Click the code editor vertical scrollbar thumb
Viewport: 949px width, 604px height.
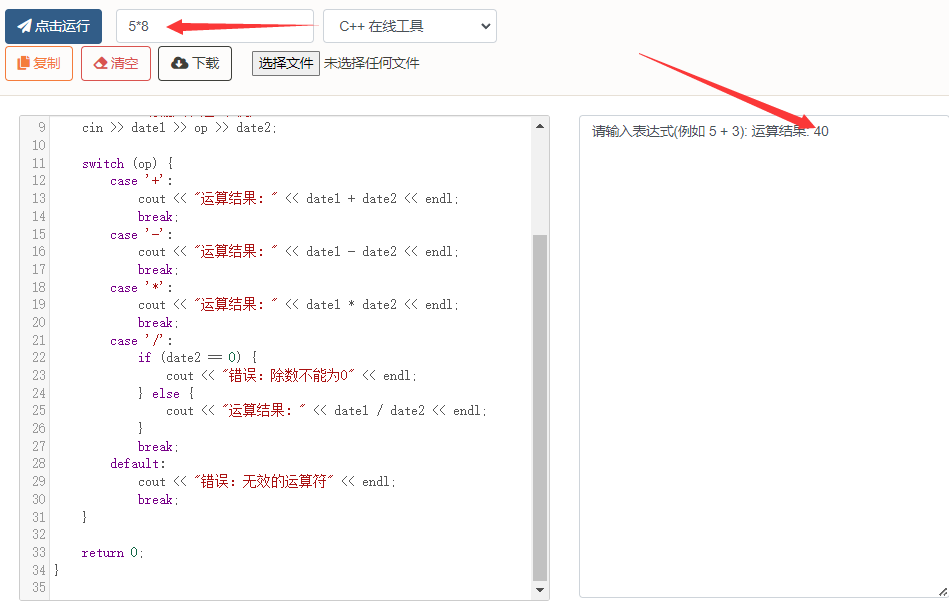(540, 407)
